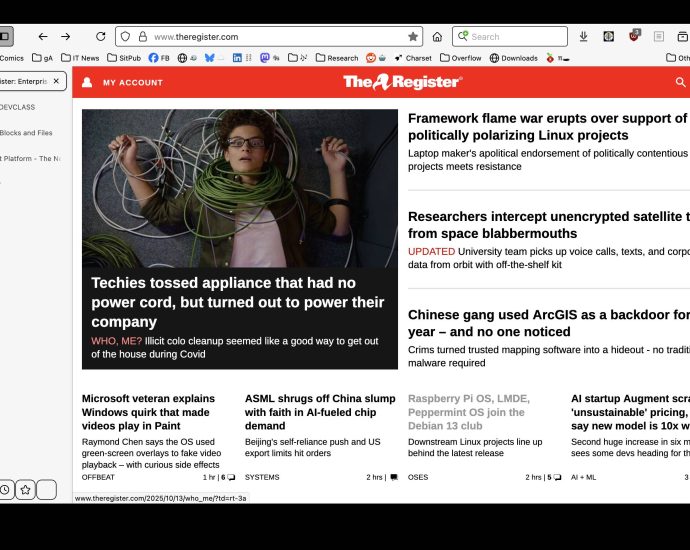Open The Register site search magnifier

[x=680, y=82]
